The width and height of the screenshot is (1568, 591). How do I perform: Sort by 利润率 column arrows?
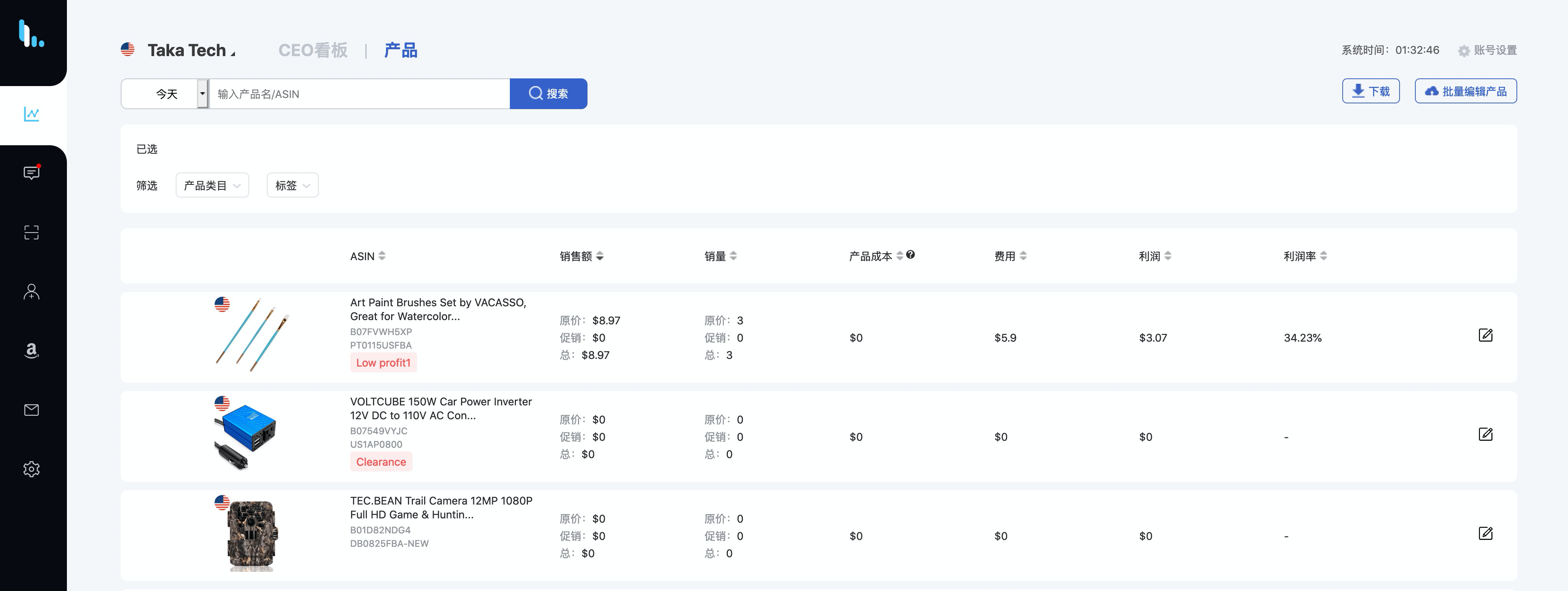click(1323, 256)
